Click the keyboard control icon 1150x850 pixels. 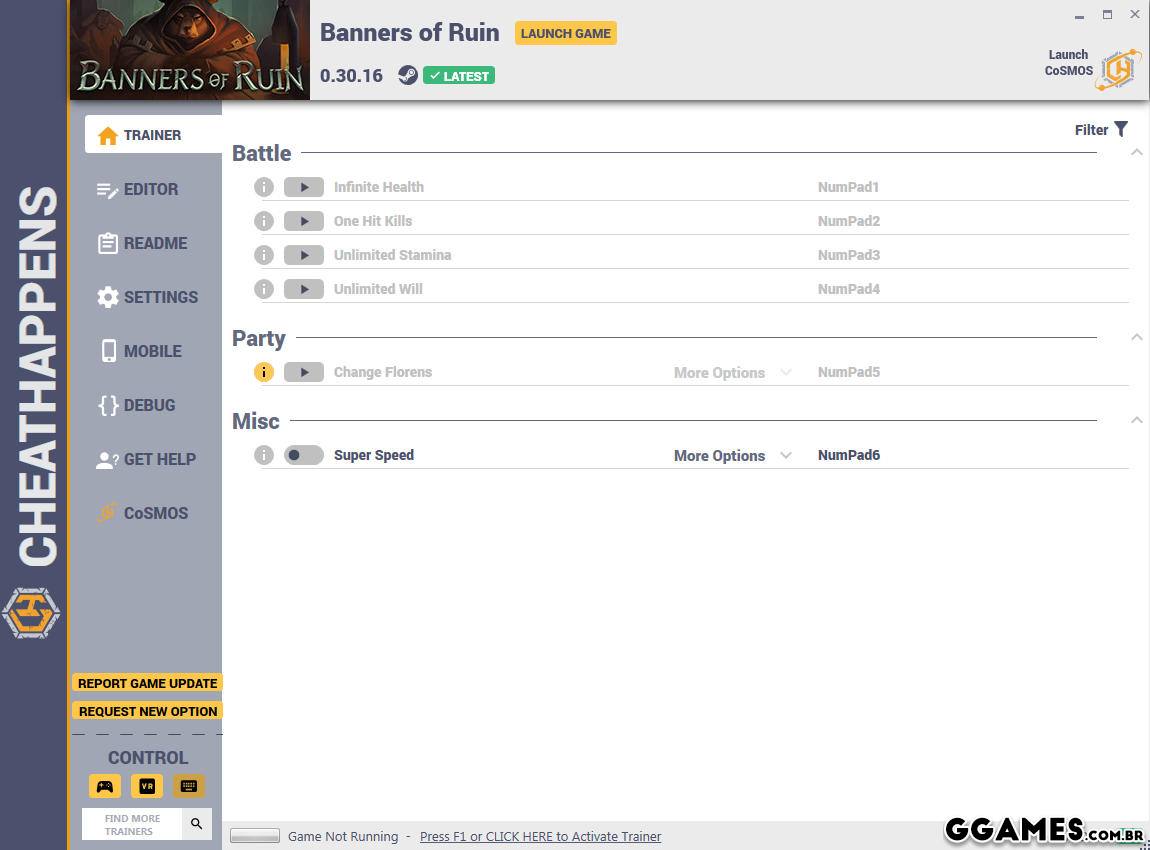(x=188, y=786)
